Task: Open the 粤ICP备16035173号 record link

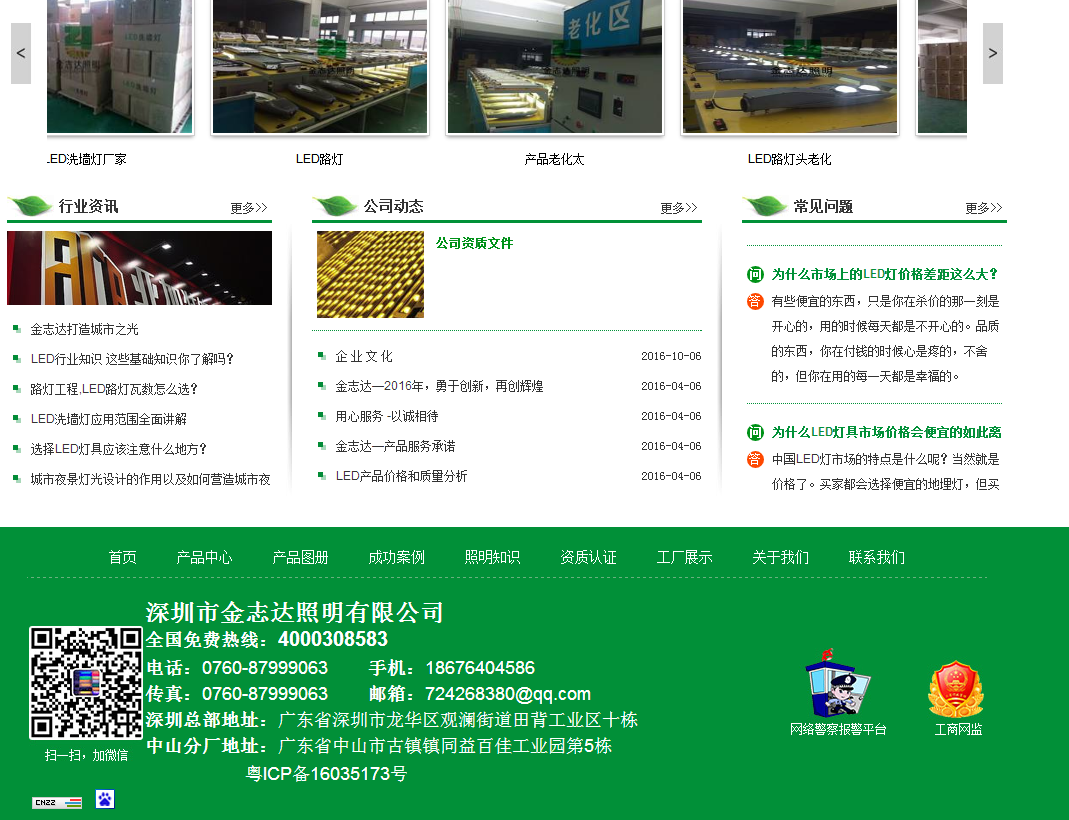Action: click(327, 774)
